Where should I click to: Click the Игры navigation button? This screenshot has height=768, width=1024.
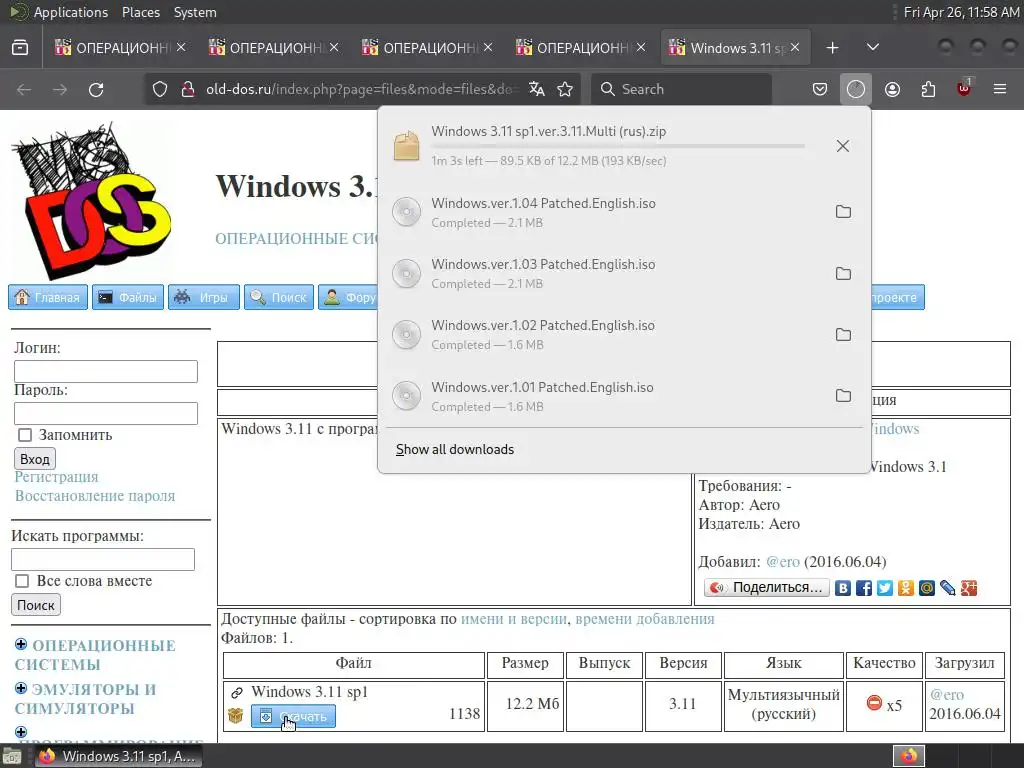204,297
